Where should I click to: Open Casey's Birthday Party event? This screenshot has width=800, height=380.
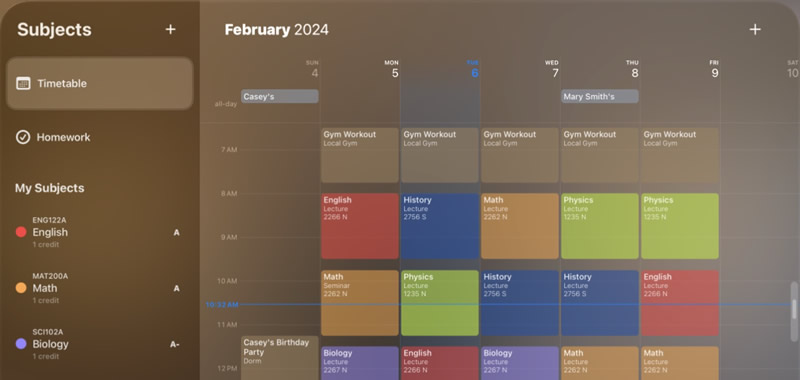[x=280, y=358]
